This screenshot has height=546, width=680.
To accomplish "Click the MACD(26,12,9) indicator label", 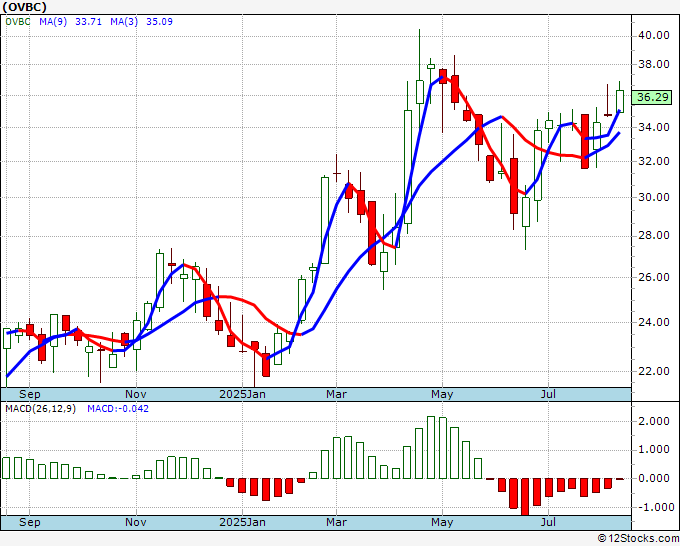I will coord(40,409).
